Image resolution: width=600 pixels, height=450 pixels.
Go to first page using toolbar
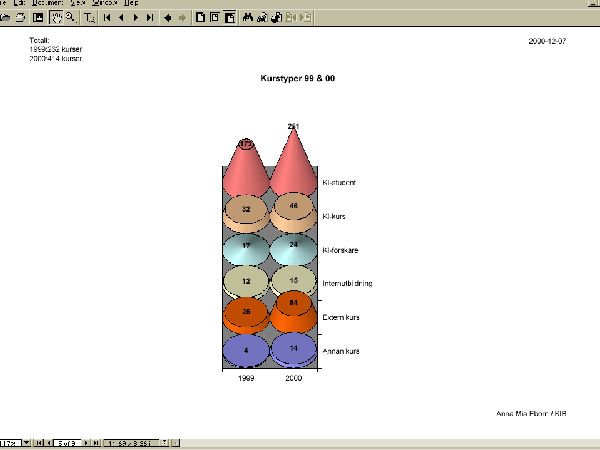coord(107,17)
